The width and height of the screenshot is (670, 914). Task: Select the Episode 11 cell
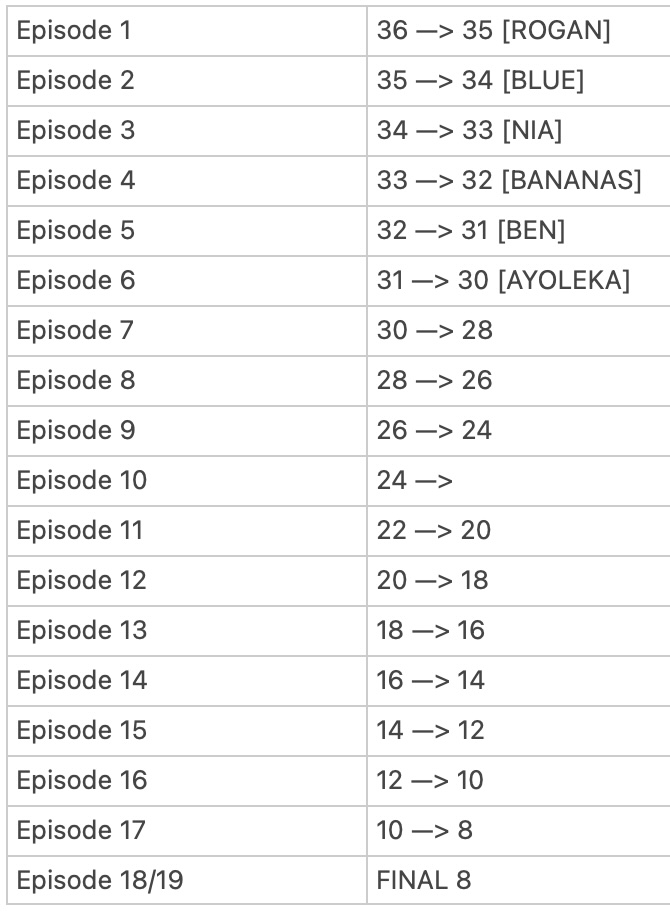click(x=187, y=531)
